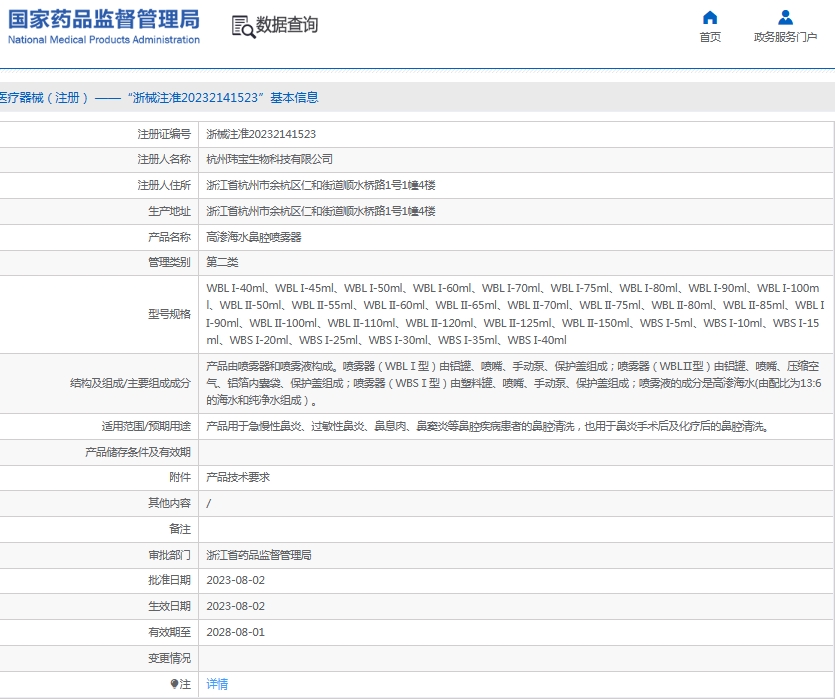The image size is (835, 699).
Task: Click approval department 浙江省药品监督管理局
Action: tap(259, 555)
